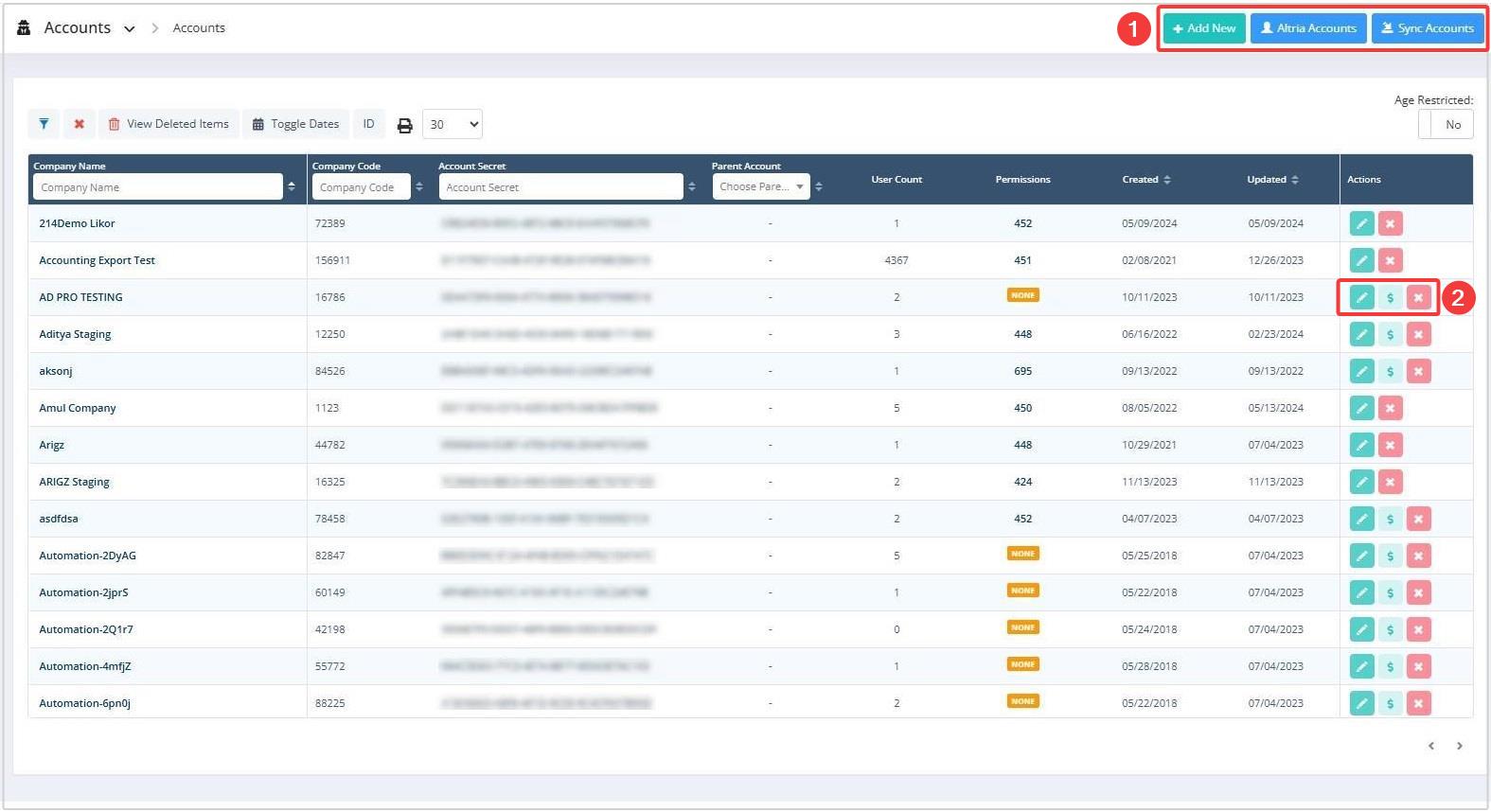Viewport: 1491px width, 812px height.
Task: Click the ID button
Action: [368, 124]
